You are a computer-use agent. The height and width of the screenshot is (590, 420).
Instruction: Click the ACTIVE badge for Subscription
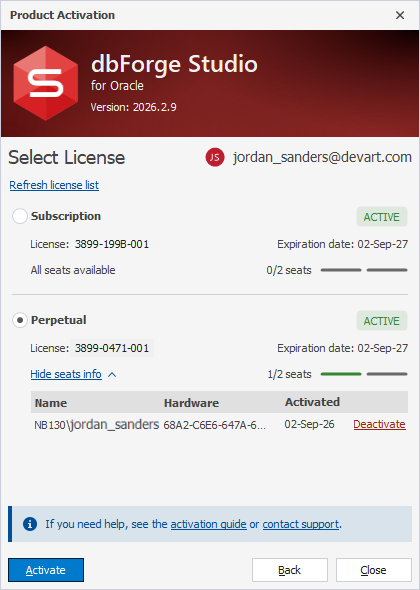point(382,217)
